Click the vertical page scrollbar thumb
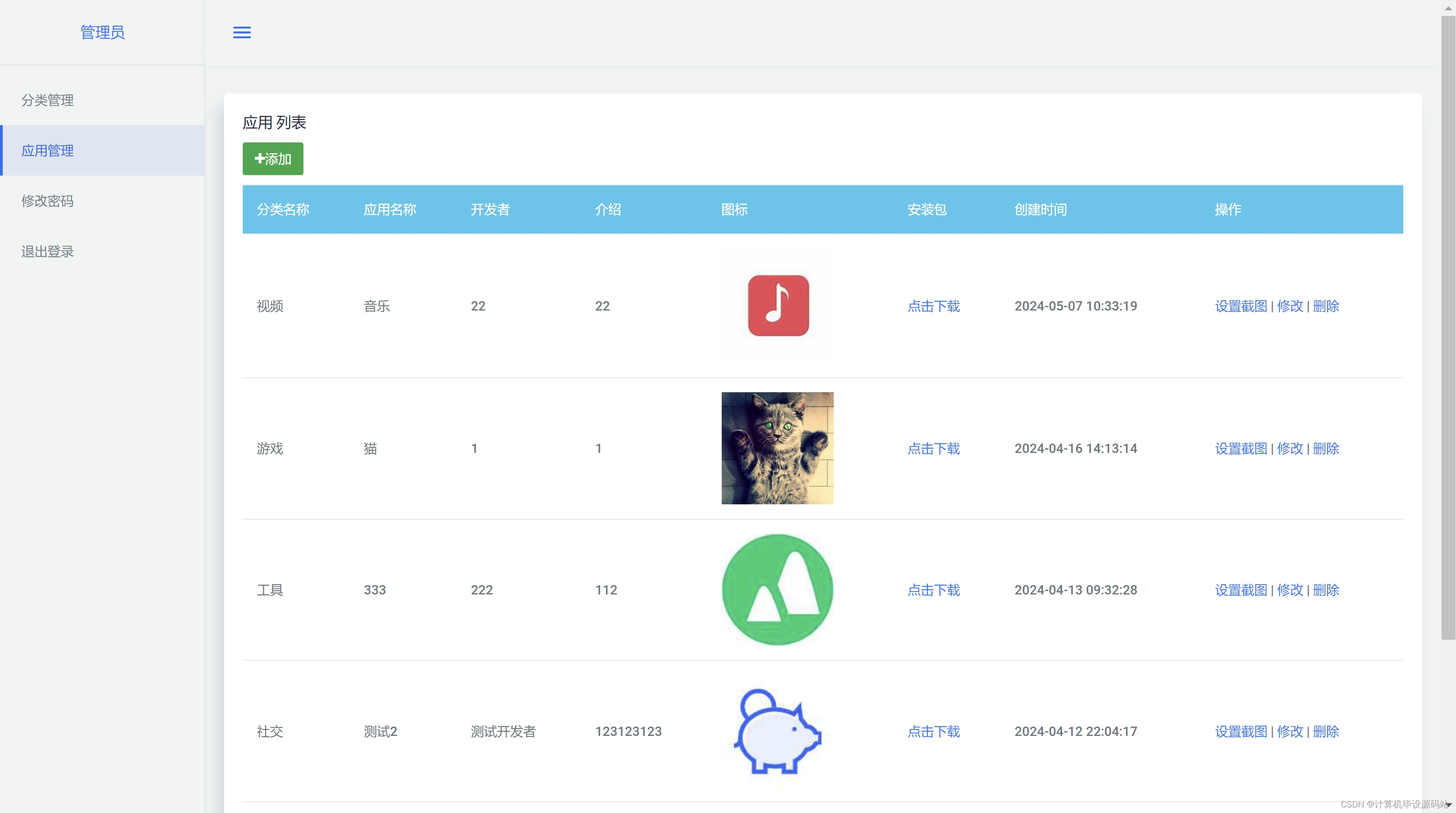The width and height of the screenshot is (1456, 813). click(1448, 328)
